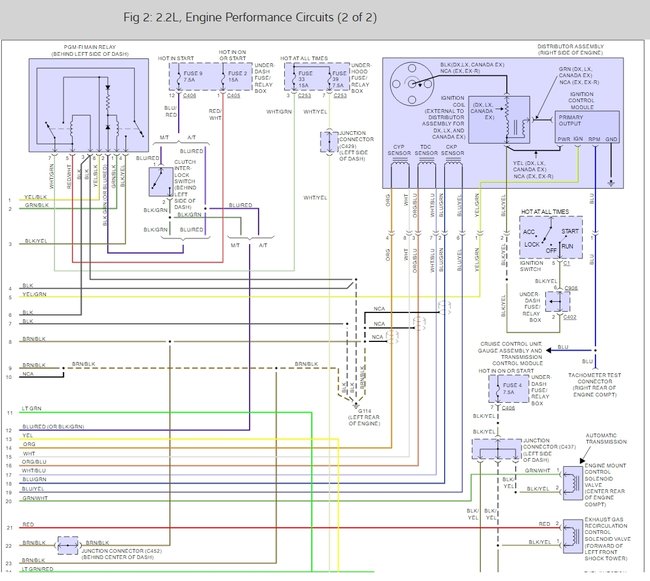Select the 'PRIMARY OUTPUT' text in the module
Screen dimensions: 650x581
tap(571, 120)
